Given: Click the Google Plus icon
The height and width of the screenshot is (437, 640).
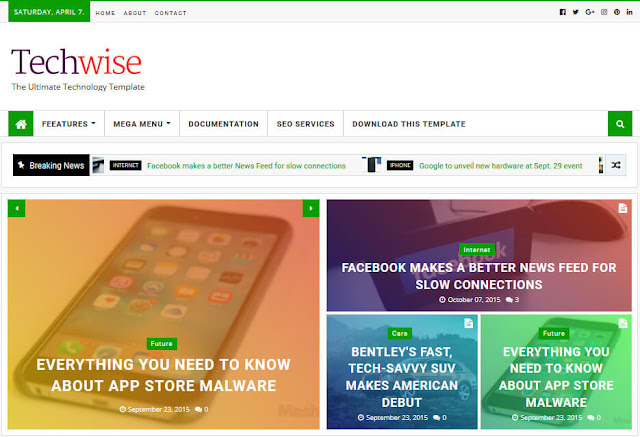Looking at the screenshot, I should point(591,12).
